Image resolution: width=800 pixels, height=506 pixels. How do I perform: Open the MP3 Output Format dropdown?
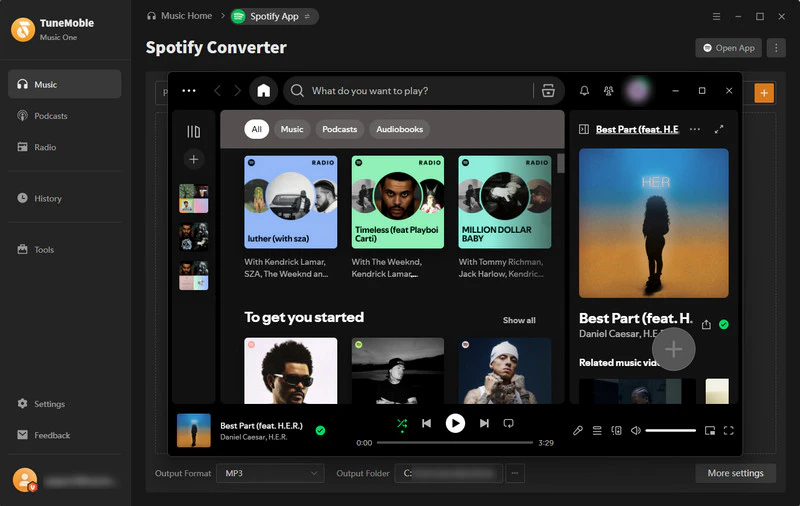(270, 473)
